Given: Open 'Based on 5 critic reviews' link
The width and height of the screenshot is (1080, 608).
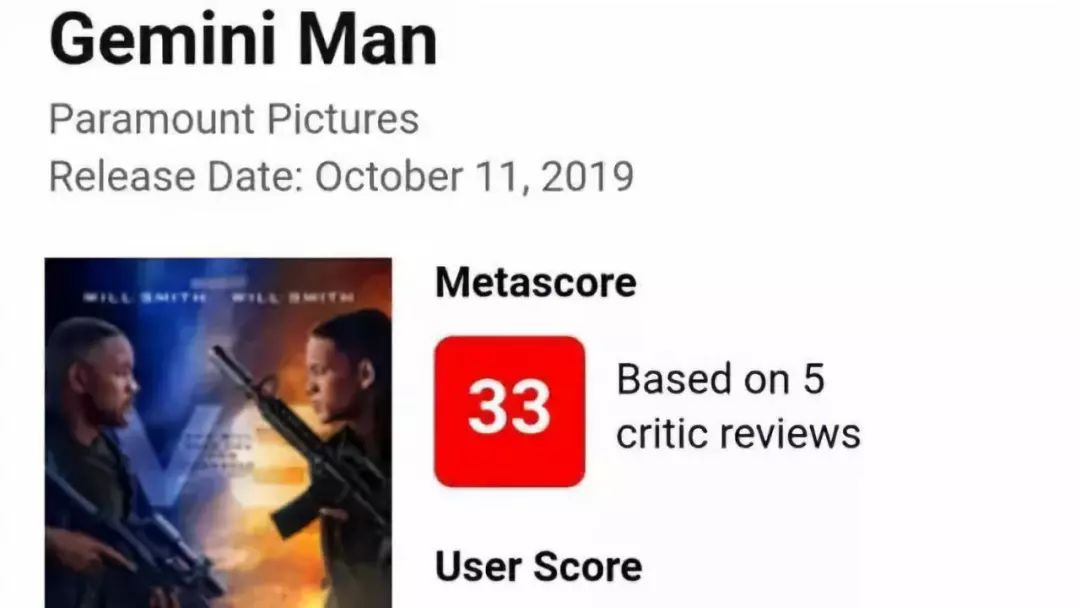Looking at the screenshot, I should click(x=738, y=406).
